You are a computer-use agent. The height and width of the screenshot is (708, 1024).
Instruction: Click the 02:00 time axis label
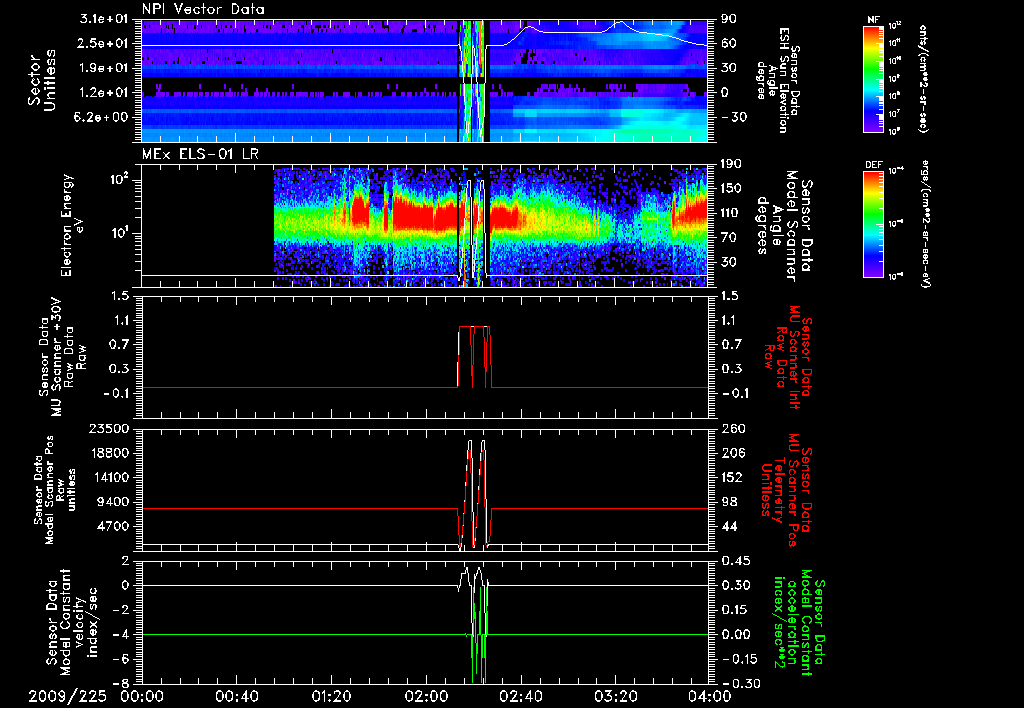(x=426, y=696)
